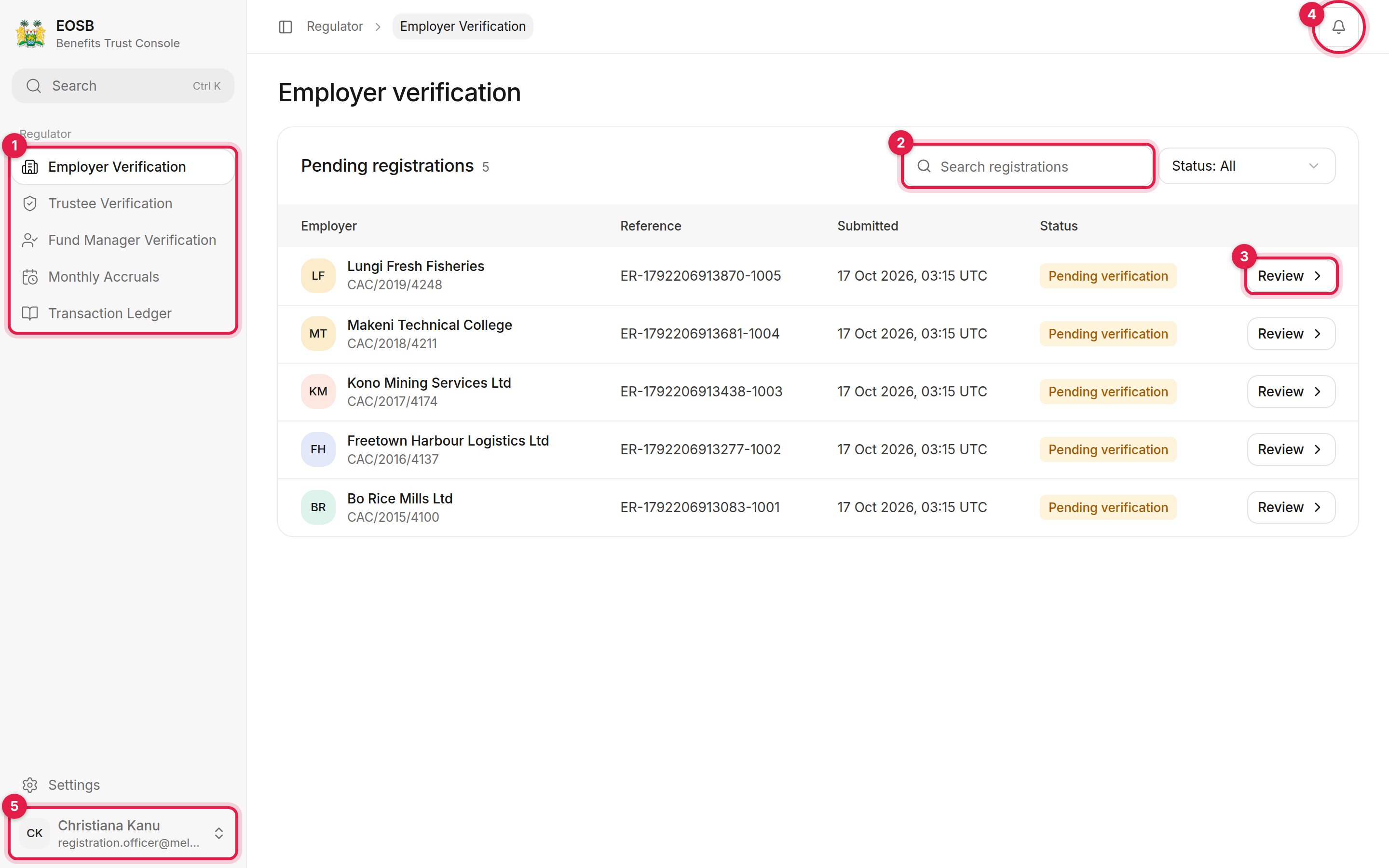The height and width of the screenshot is (868, 1389).
Task: Click the Bo Rice Mills Ltd name
Action: 399,499
